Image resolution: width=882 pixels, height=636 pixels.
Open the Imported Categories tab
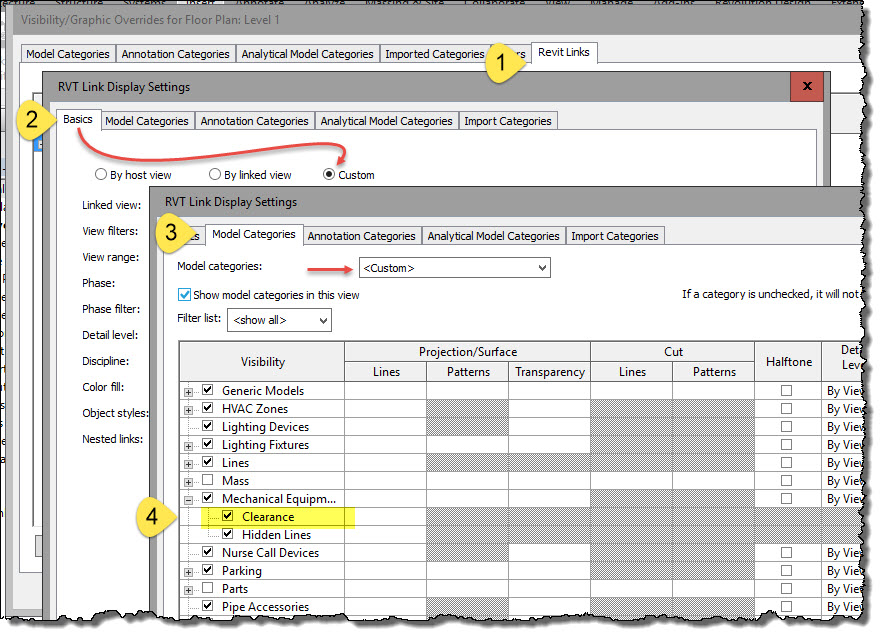(x=435, y=54)
